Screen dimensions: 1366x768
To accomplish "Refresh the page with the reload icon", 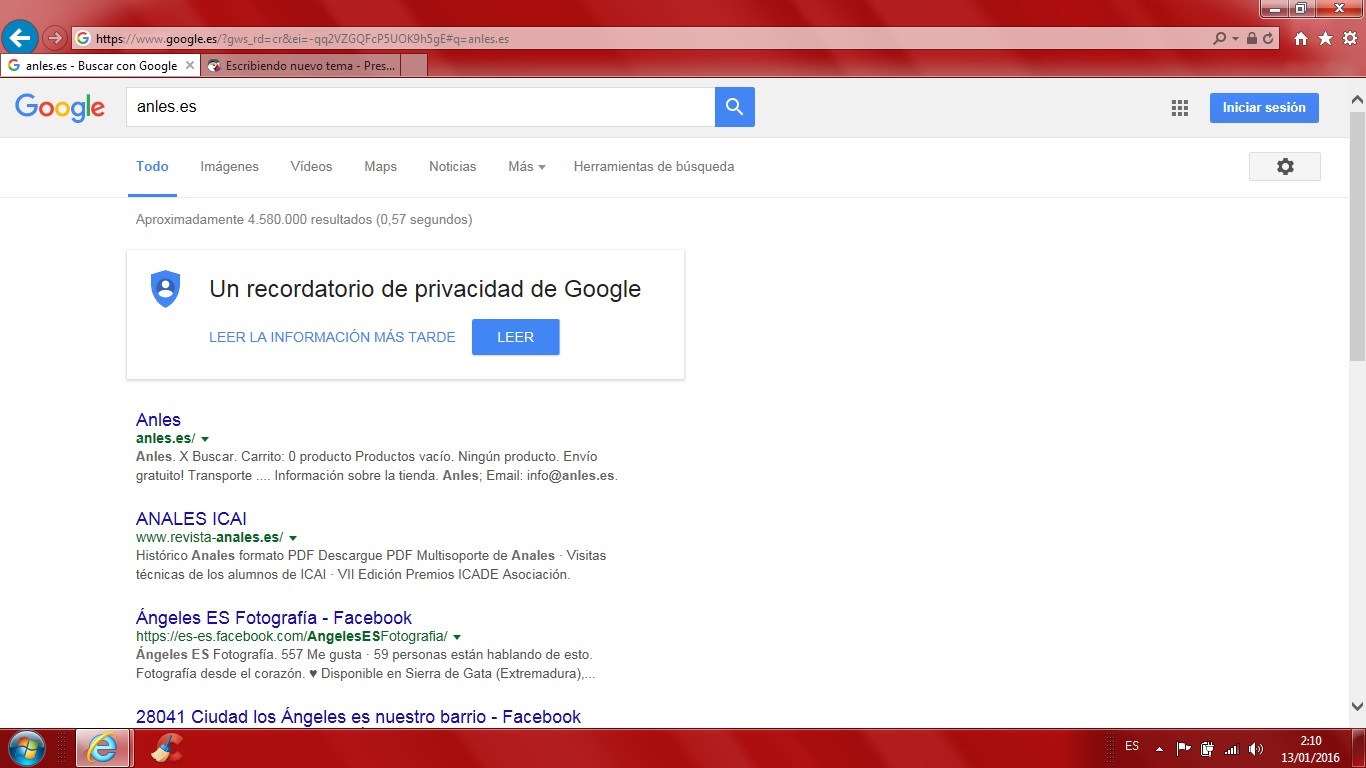I will tap(1268, 39).
